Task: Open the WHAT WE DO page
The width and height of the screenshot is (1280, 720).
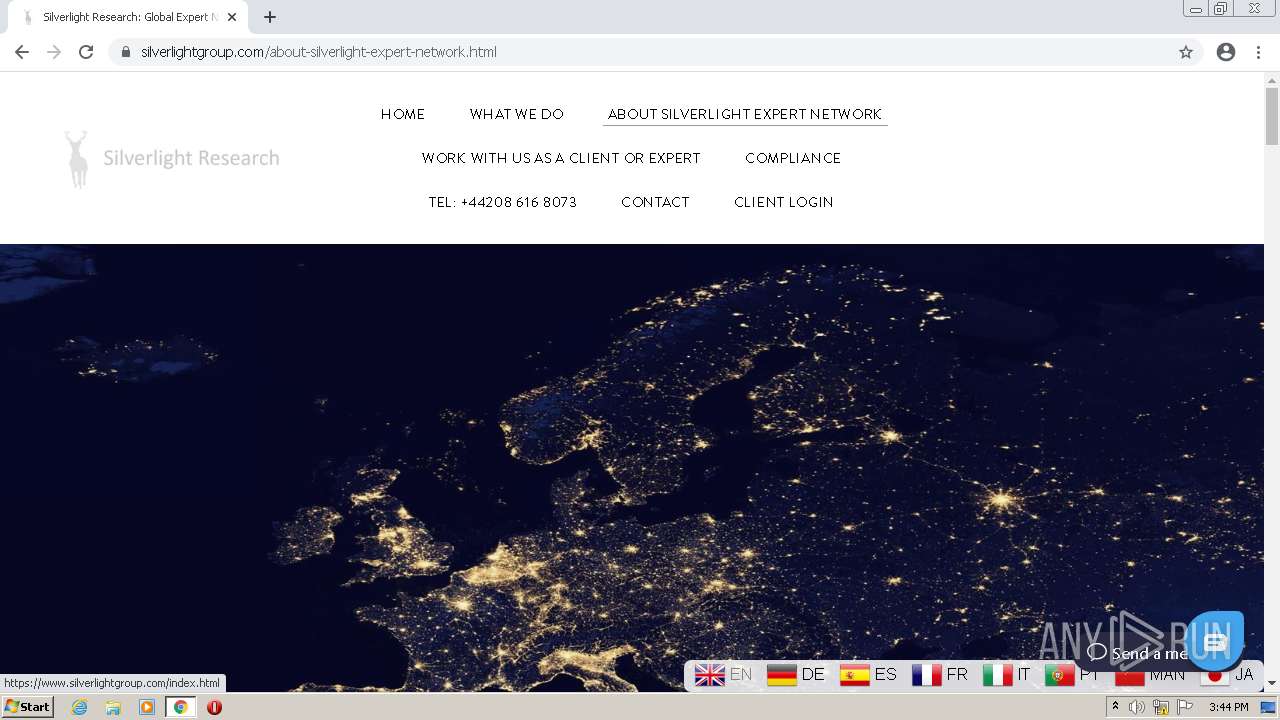Action: (x=517, y=114)
